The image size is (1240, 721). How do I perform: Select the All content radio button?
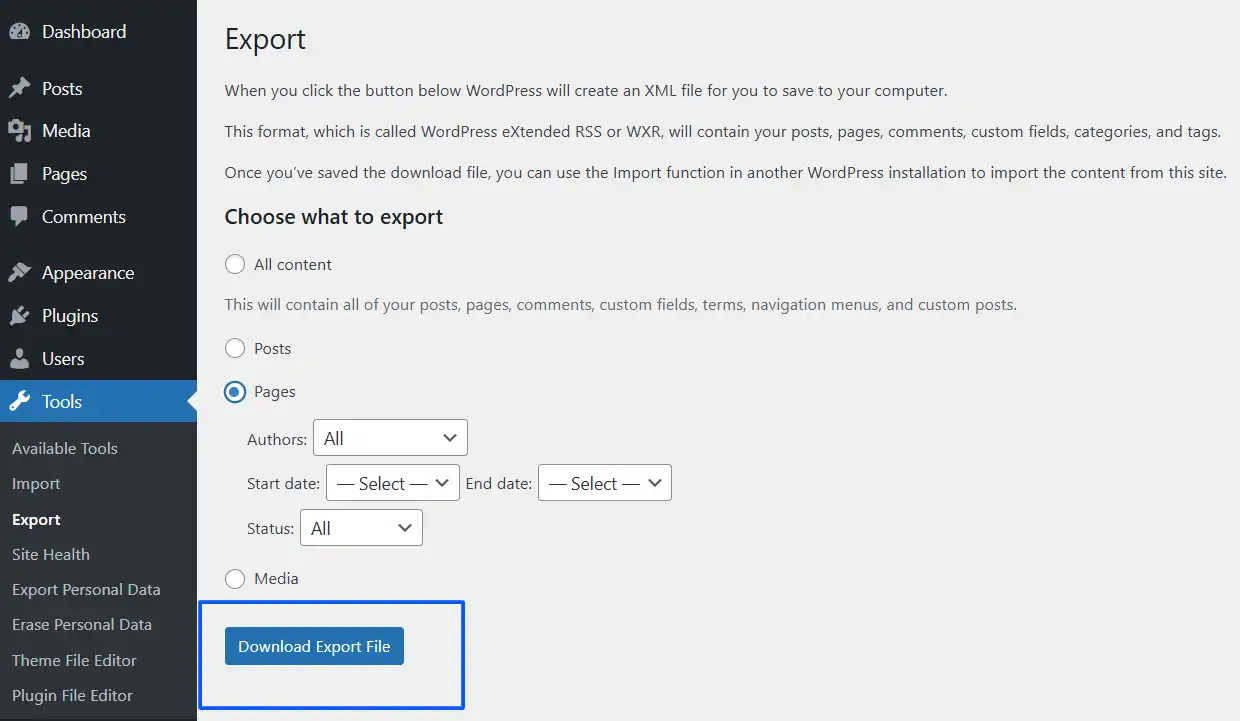[235, 264]
